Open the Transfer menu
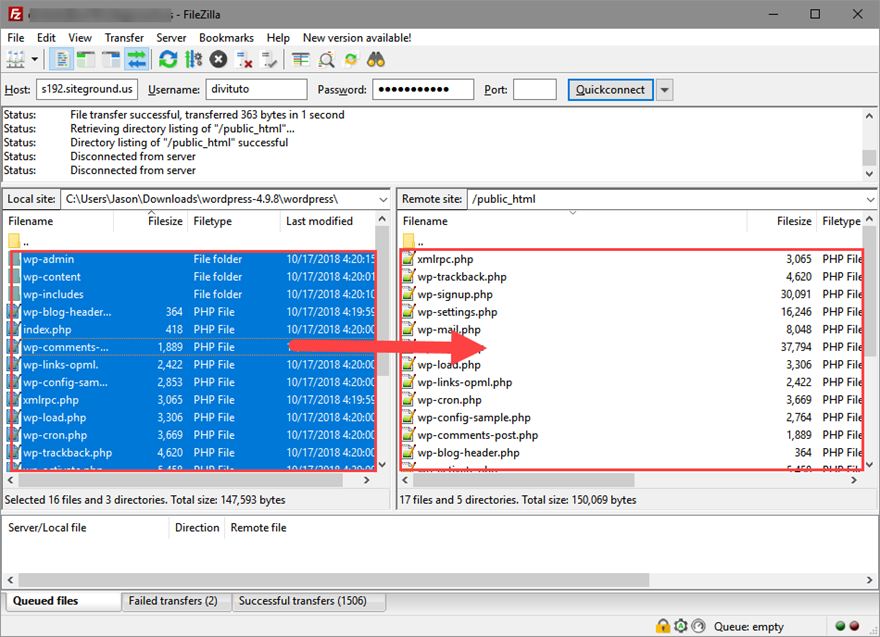 pos(124,37)
